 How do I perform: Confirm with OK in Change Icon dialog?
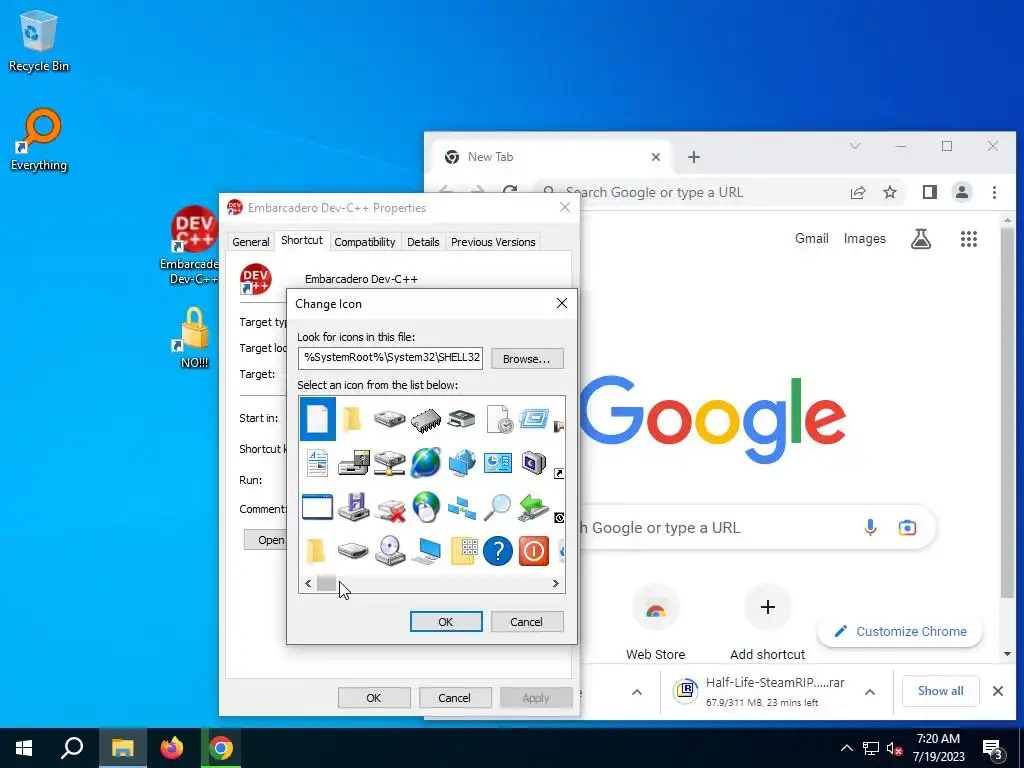(x=446, y=622)
